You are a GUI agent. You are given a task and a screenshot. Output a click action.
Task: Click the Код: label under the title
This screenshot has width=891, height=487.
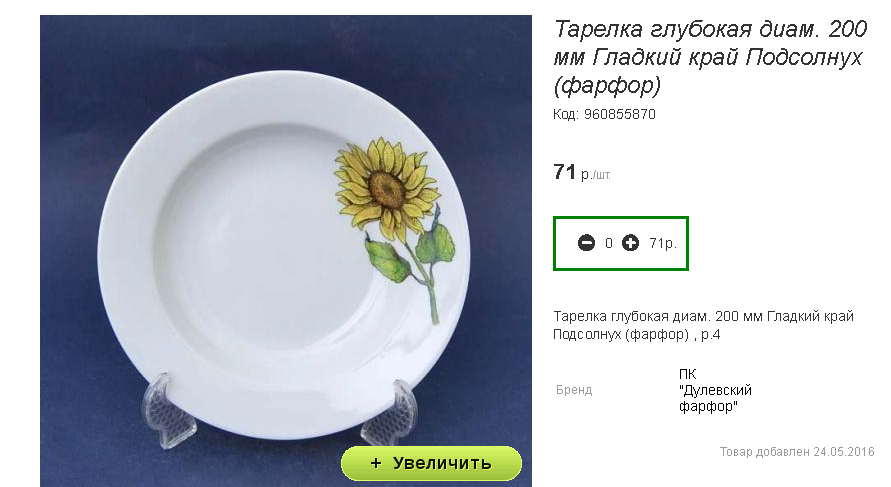tap(566, 114)
